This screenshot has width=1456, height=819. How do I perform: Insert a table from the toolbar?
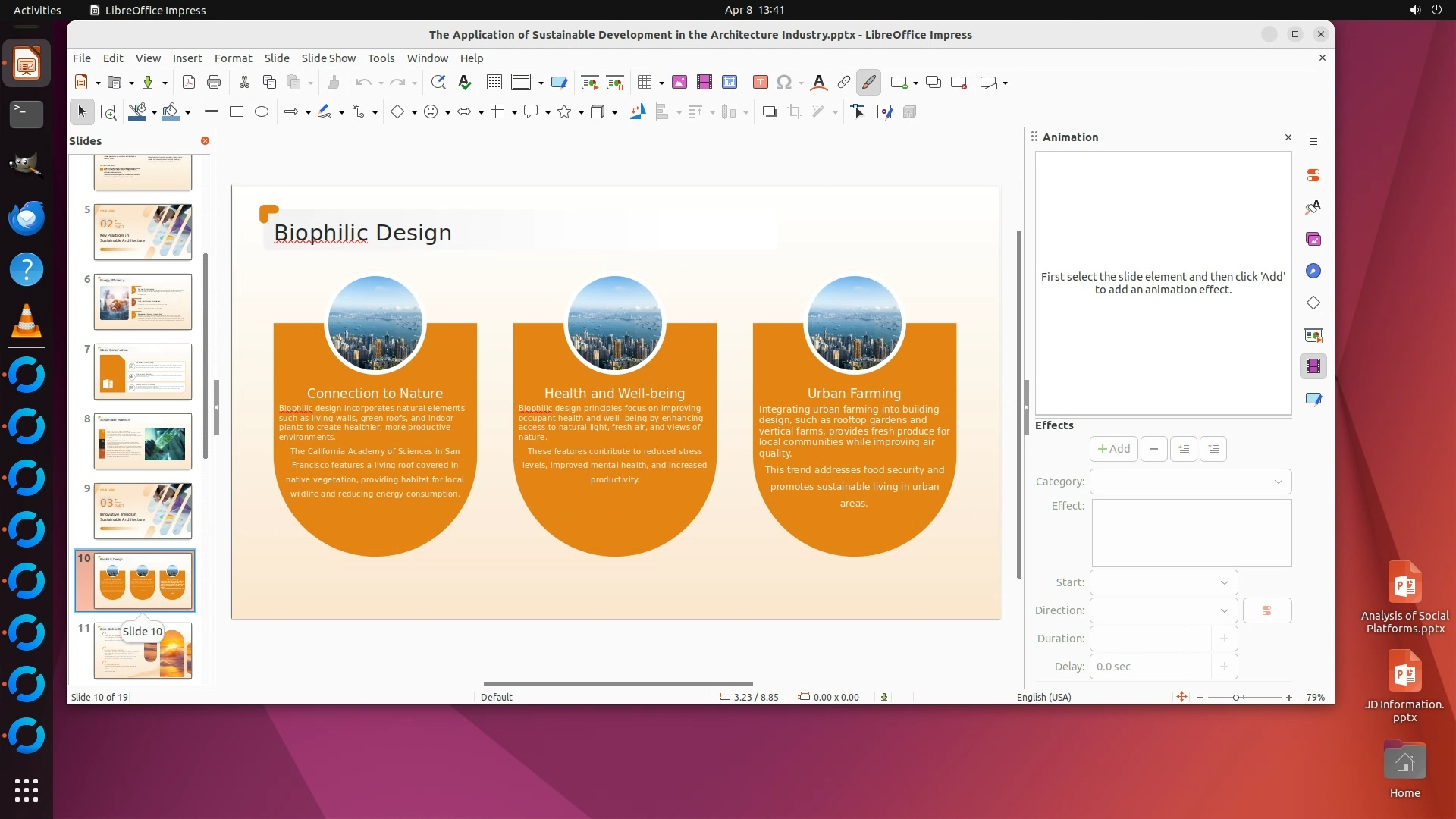[x=645, y=83]
